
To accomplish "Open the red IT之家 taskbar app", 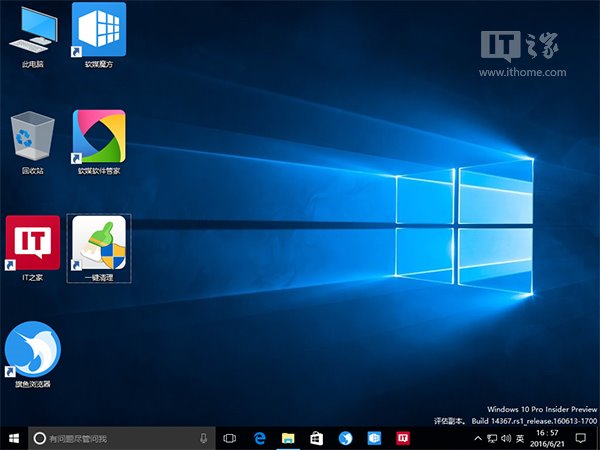I will pyautogui.click(x=403, y=438).
